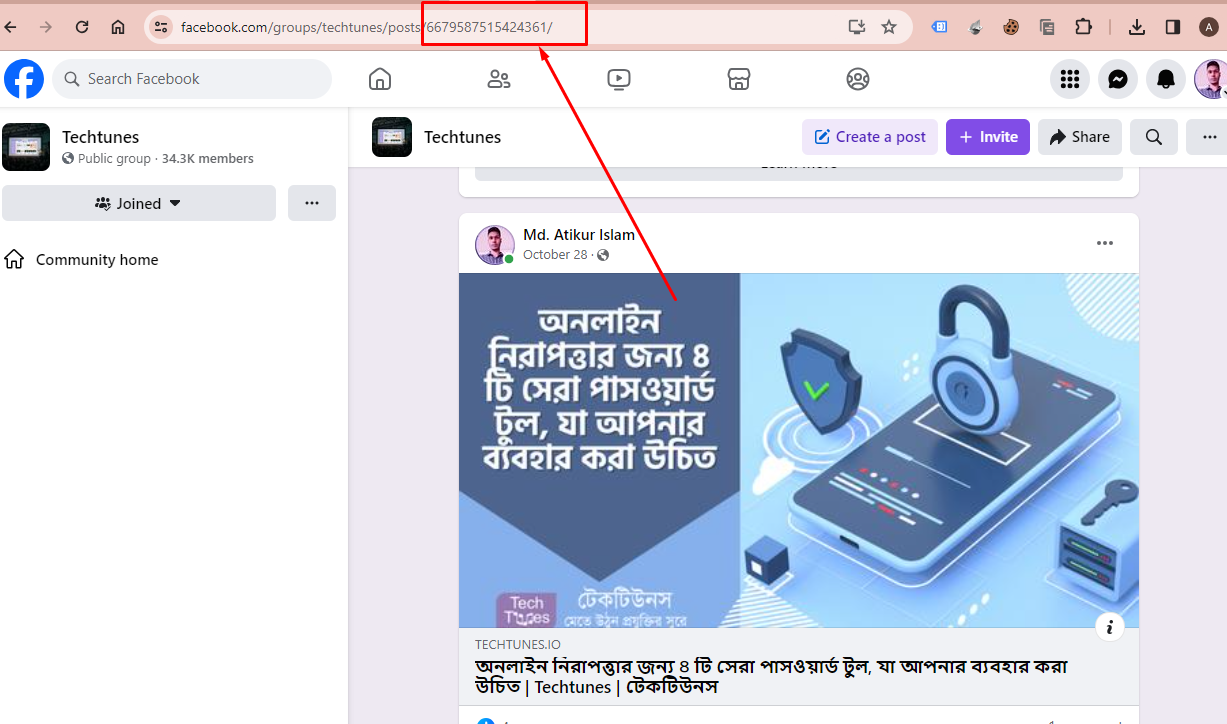The width and height of the screenshot is (1227, 724).
Task: Open the Facebook apps grid Menu
Action: pos(1069,79)
